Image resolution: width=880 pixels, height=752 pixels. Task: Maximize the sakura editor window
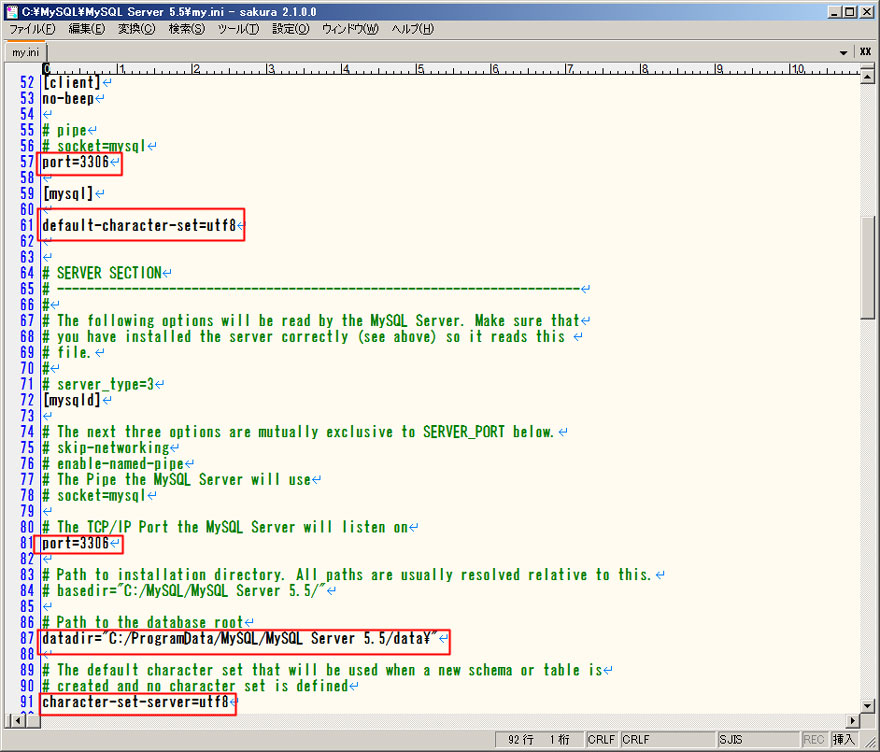tap(850, 12)
